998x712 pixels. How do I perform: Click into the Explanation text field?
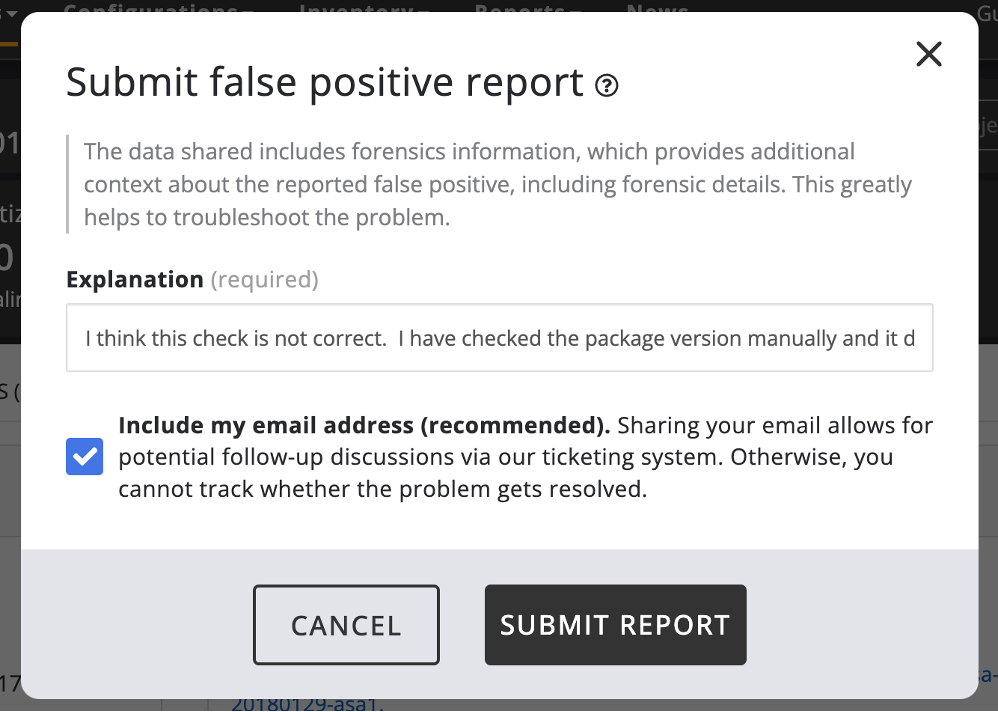click(499, 338)
